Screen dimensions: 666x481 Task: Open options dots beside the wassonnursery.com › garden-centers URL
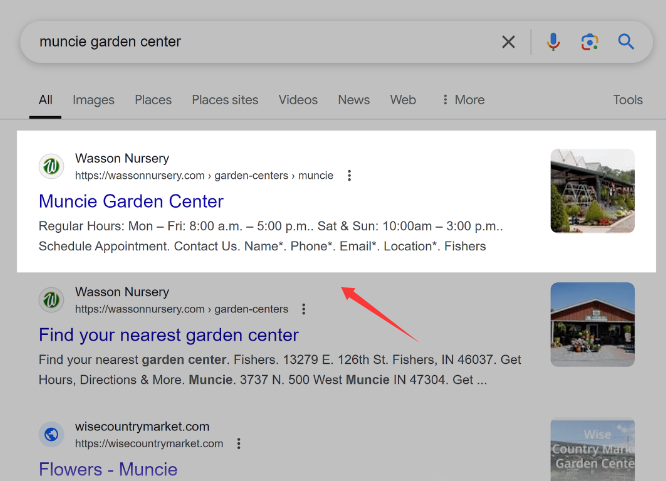[x=303, y=309]
